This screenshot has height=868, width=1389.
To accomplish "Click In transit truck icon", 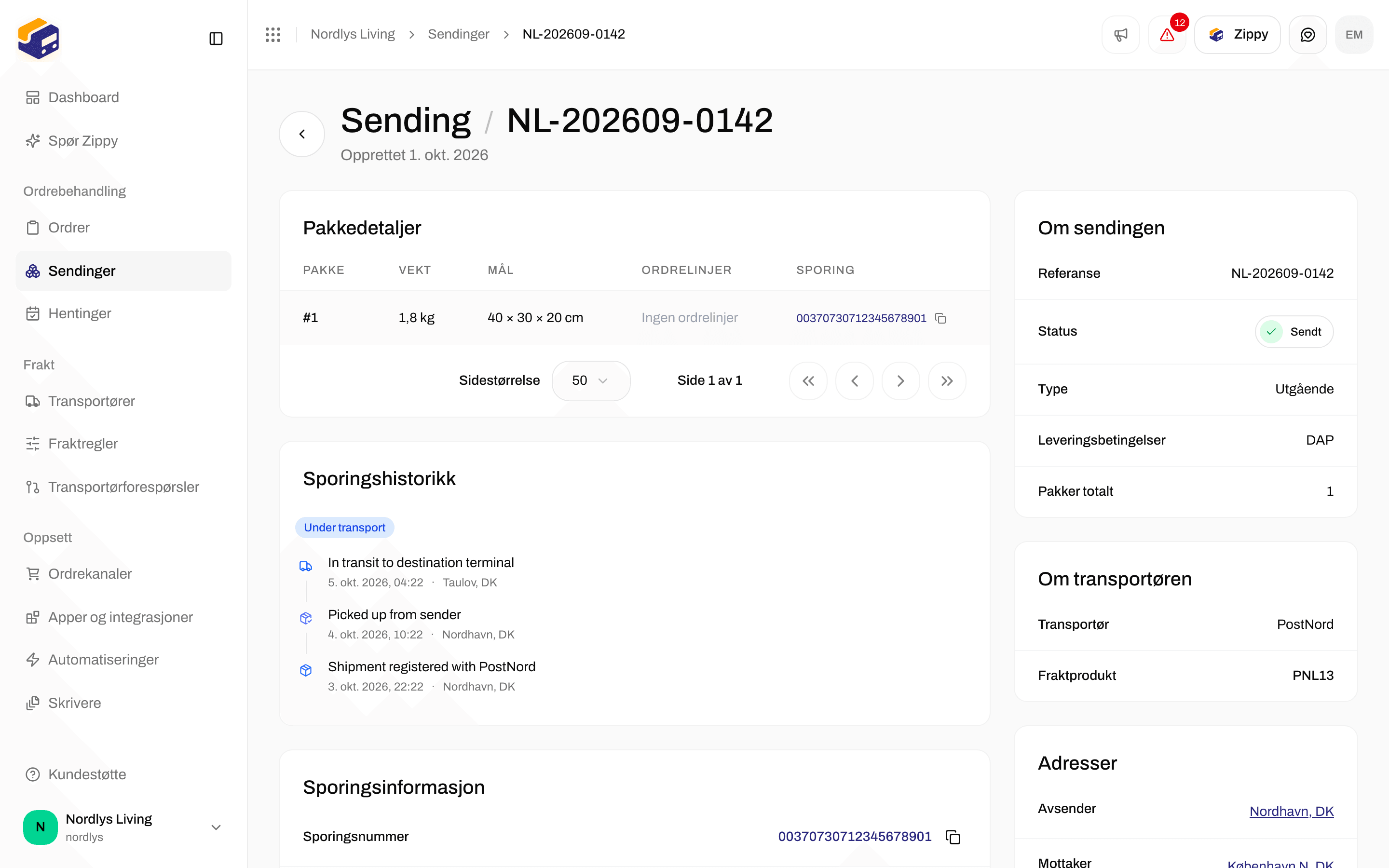I will (306, 567).
